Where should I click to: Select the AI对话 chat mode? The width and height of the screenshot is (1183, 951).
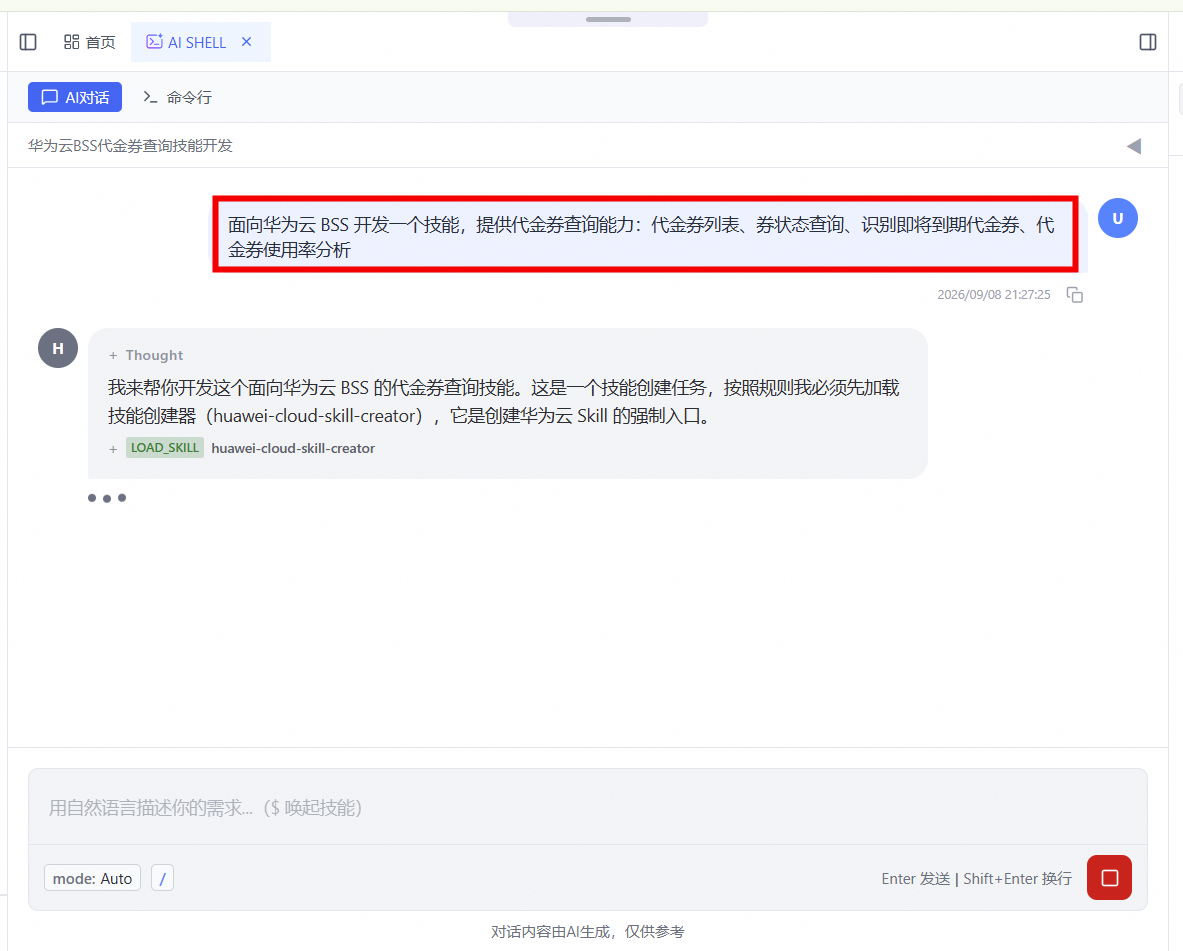pos(75,97)
